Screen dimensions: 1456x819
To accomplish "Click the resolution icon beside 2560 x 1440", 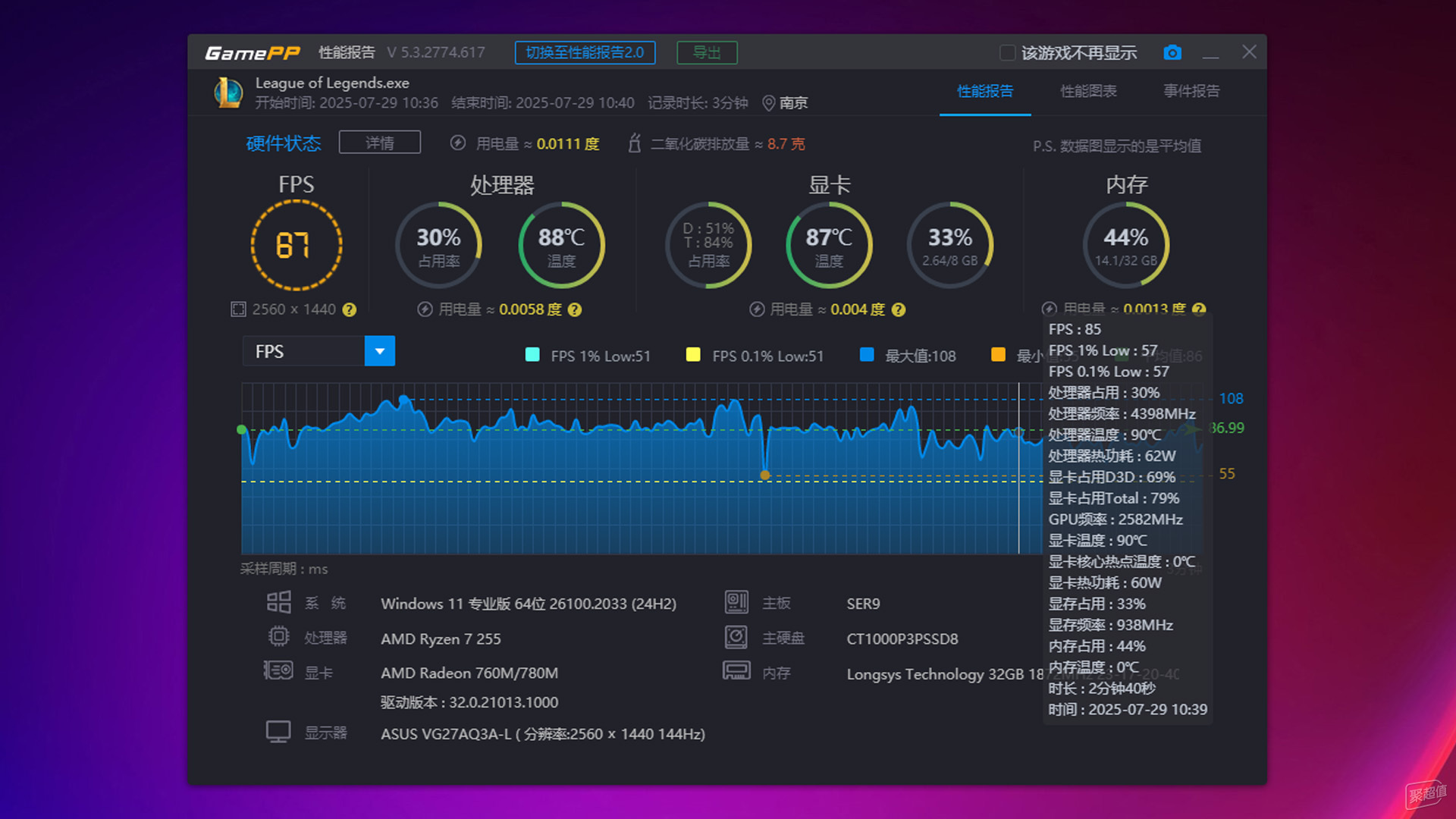I will (x=238, y=309).
